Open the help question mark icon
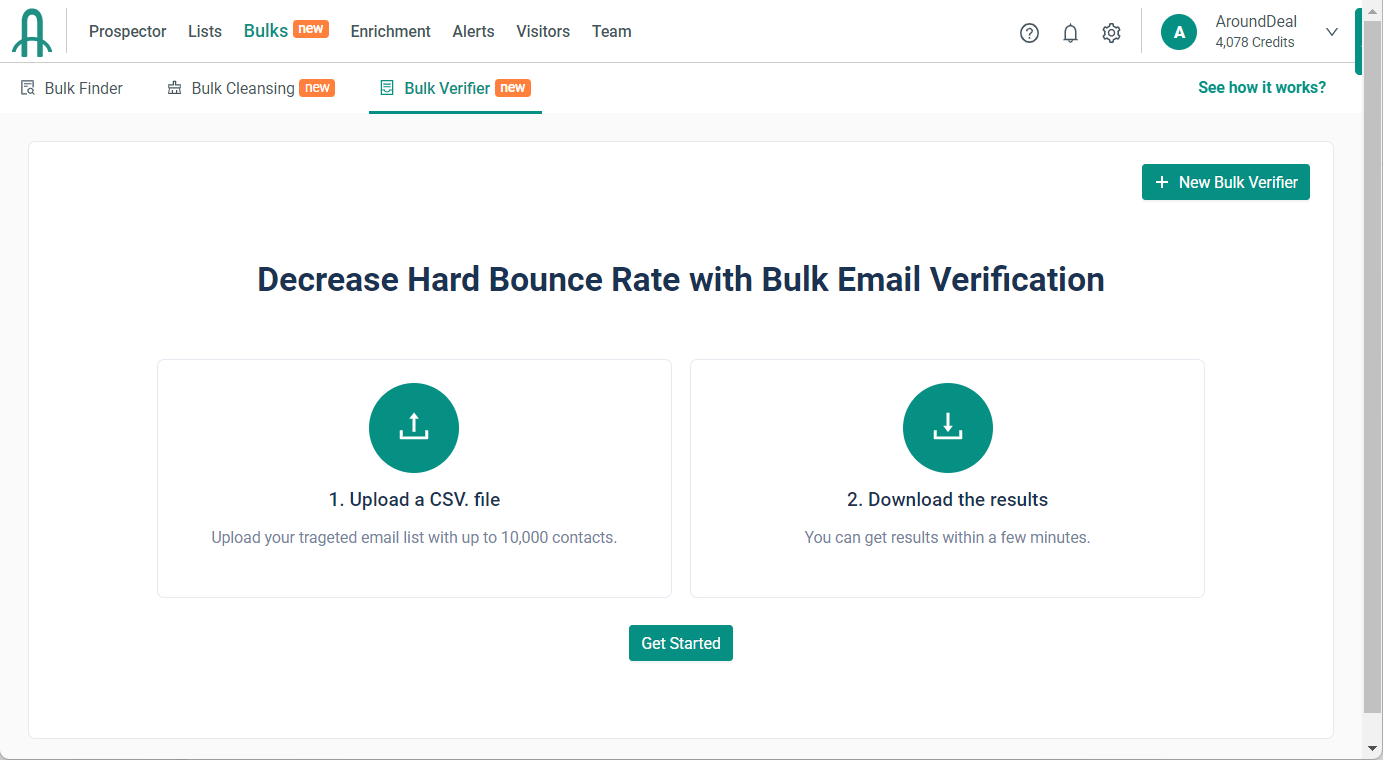Screen dimensions: 1383x760 [x=1029, y=33]
